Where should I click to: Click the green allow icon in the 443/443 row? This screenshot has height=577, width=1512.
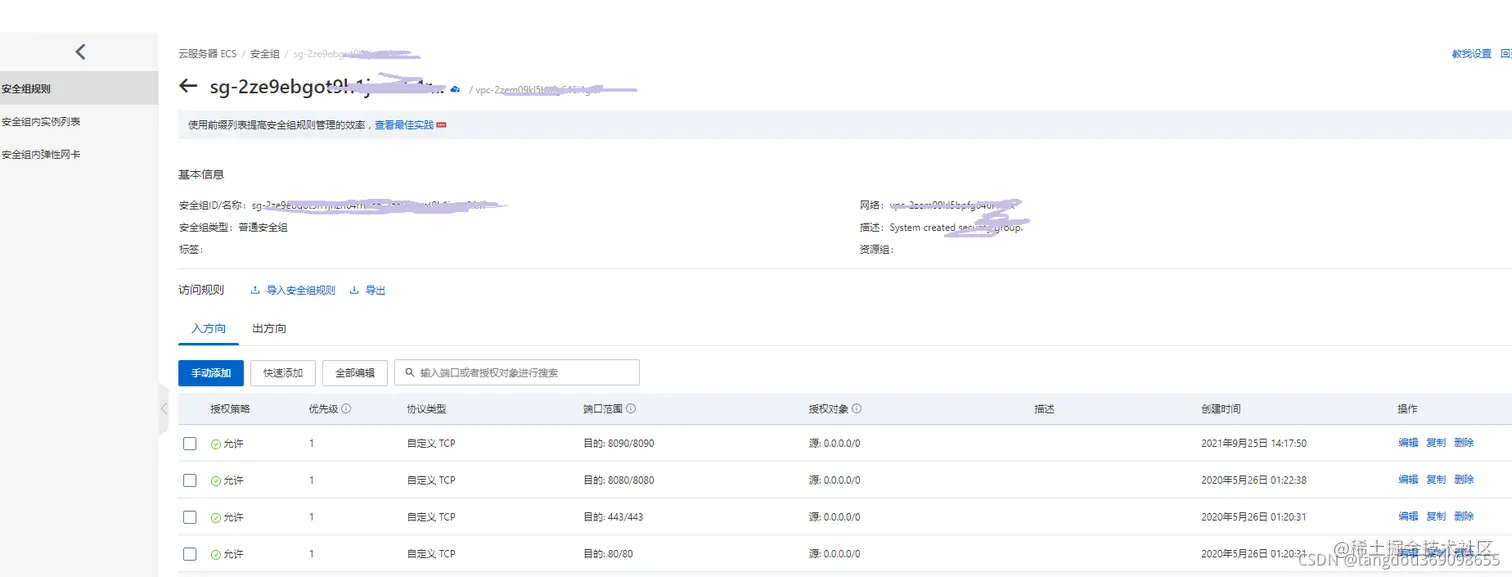(216, 517)
